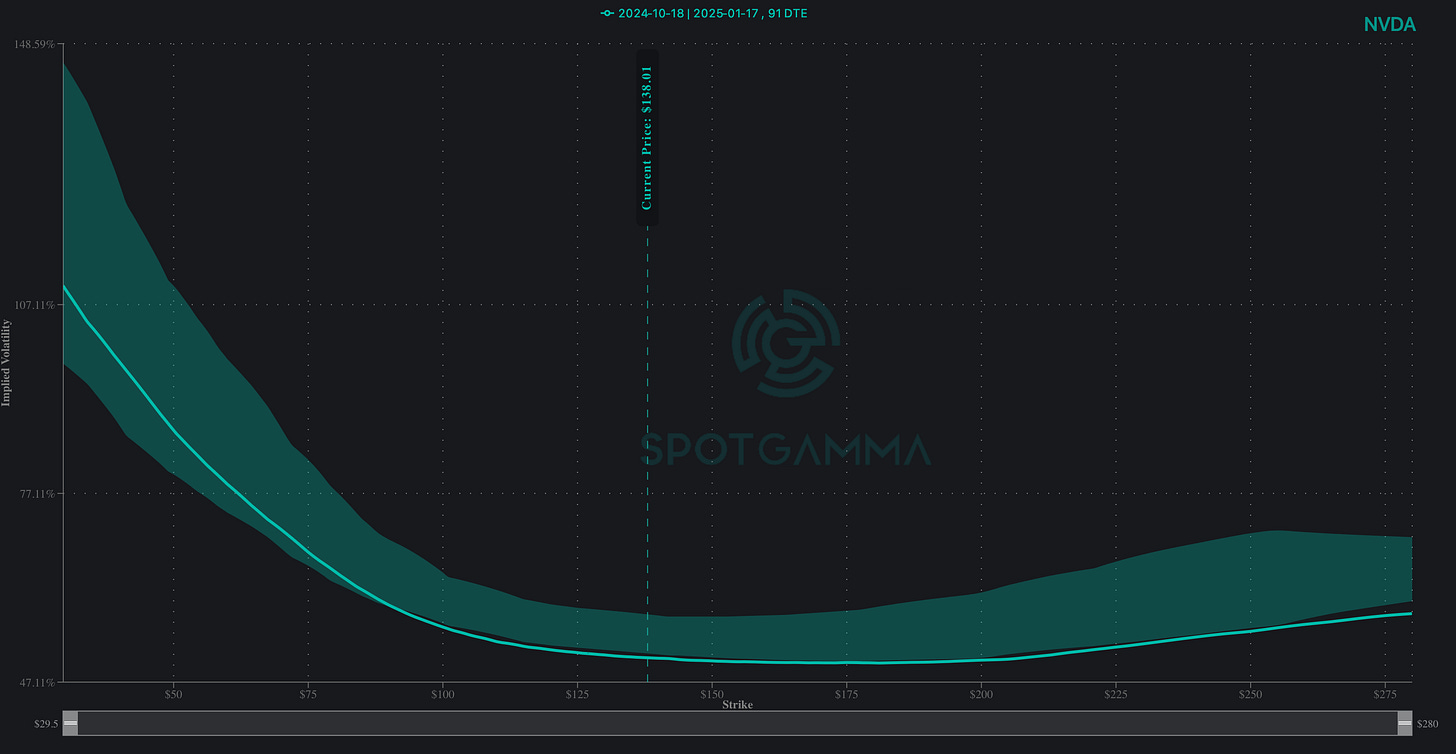Screen dimensions: 1456x754
Task: Click the left range slider handle
Action: point(70,723)
